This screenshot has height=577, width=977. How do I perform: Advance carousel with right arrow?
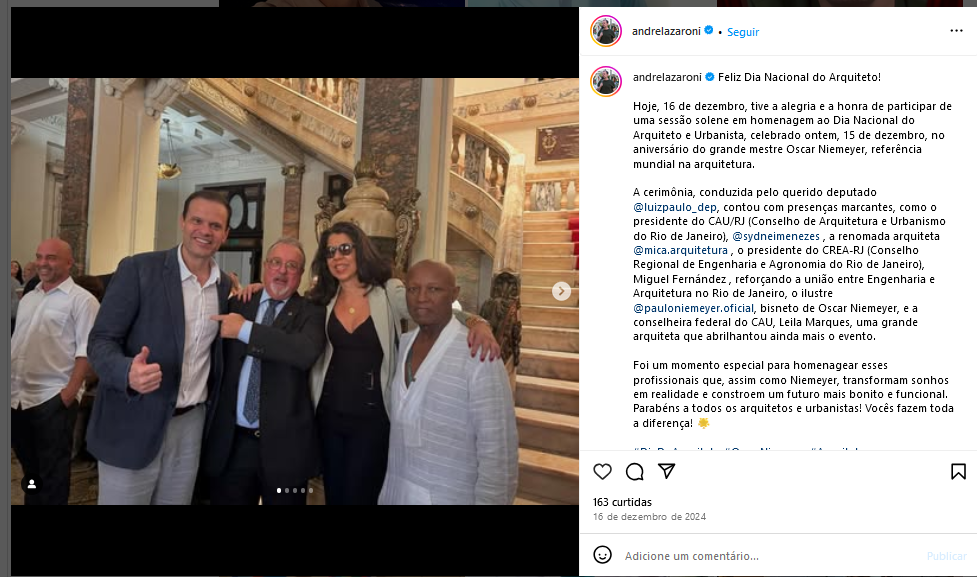coord(561,291)
